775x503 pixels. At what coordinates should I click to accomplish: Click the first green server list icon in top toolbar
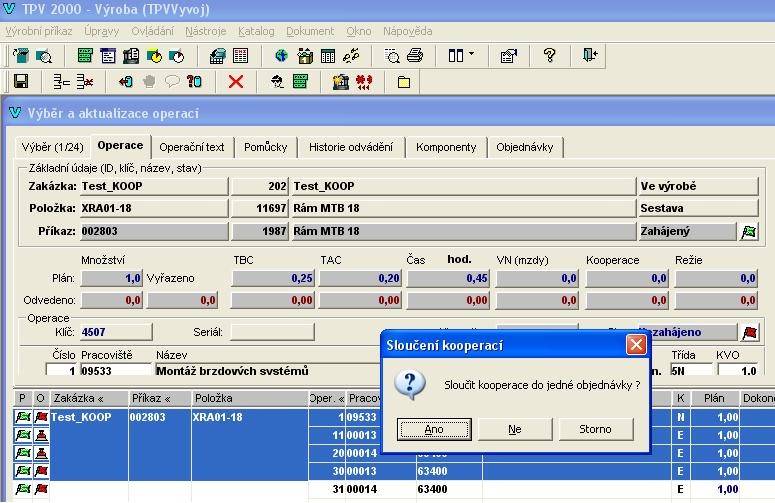point(85,55)
